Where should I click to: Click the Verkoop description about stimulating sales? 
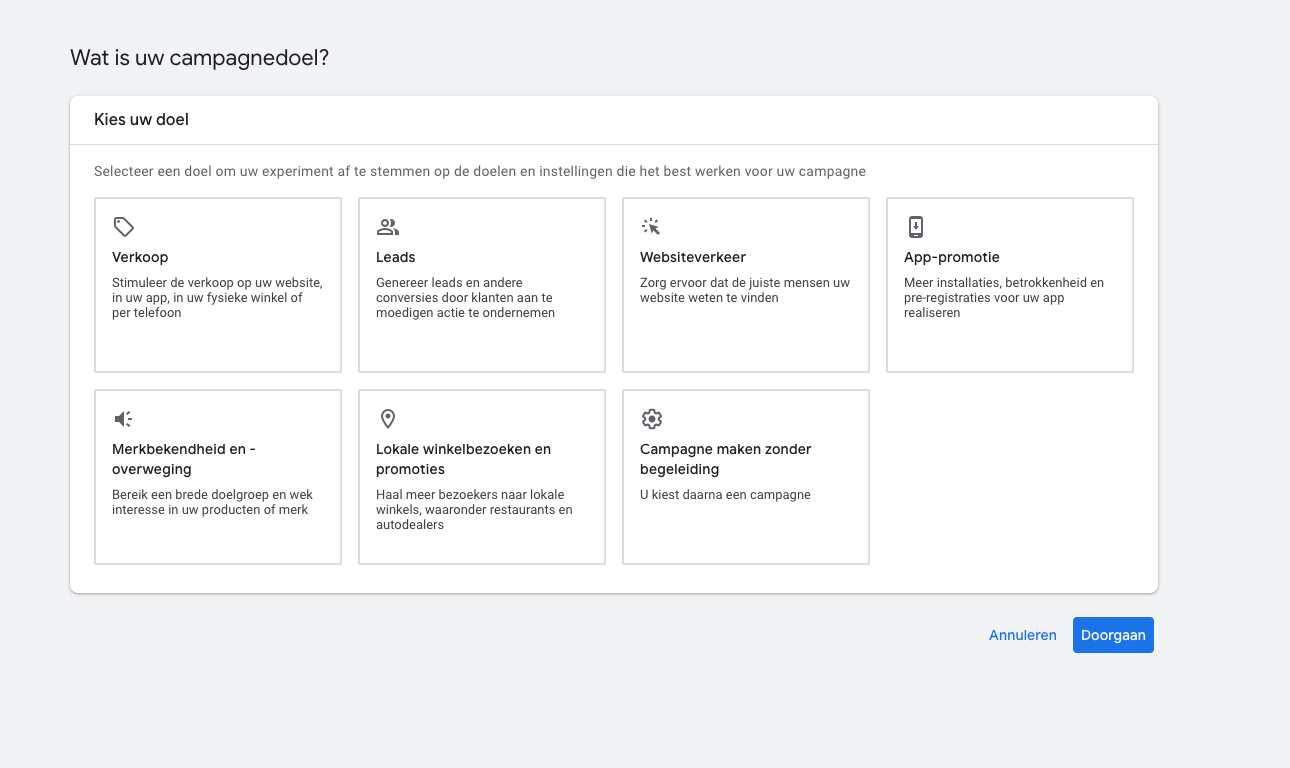pyautogui.click(x=217, y=298)
